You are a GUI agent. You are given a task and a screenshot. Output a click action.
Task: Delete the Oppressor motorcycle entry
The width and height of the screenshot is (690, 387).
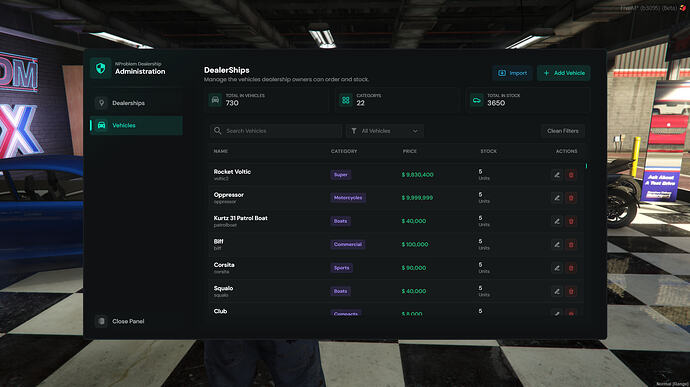[571, 198]
